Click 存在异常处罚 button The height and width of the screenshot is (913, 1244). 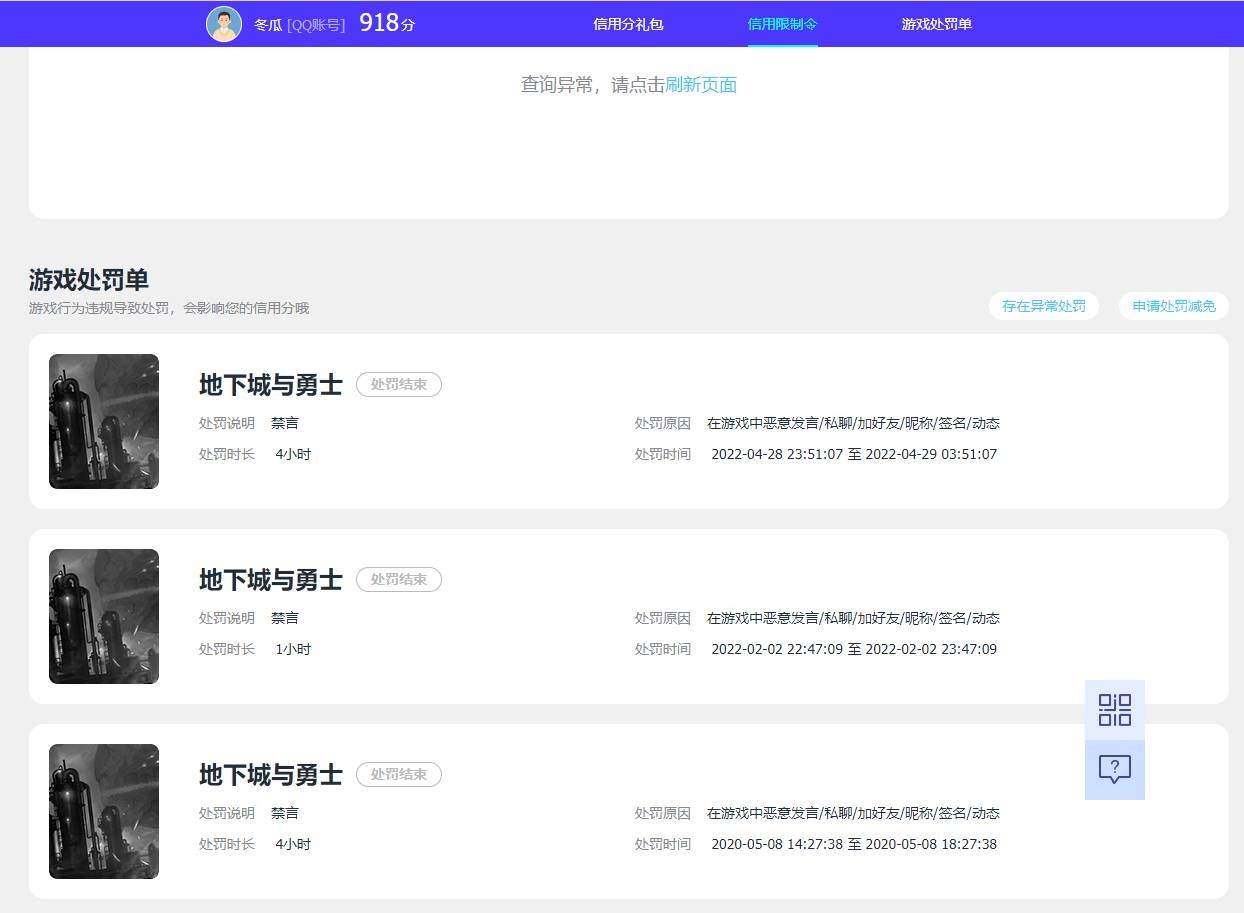coord(1044,306)
